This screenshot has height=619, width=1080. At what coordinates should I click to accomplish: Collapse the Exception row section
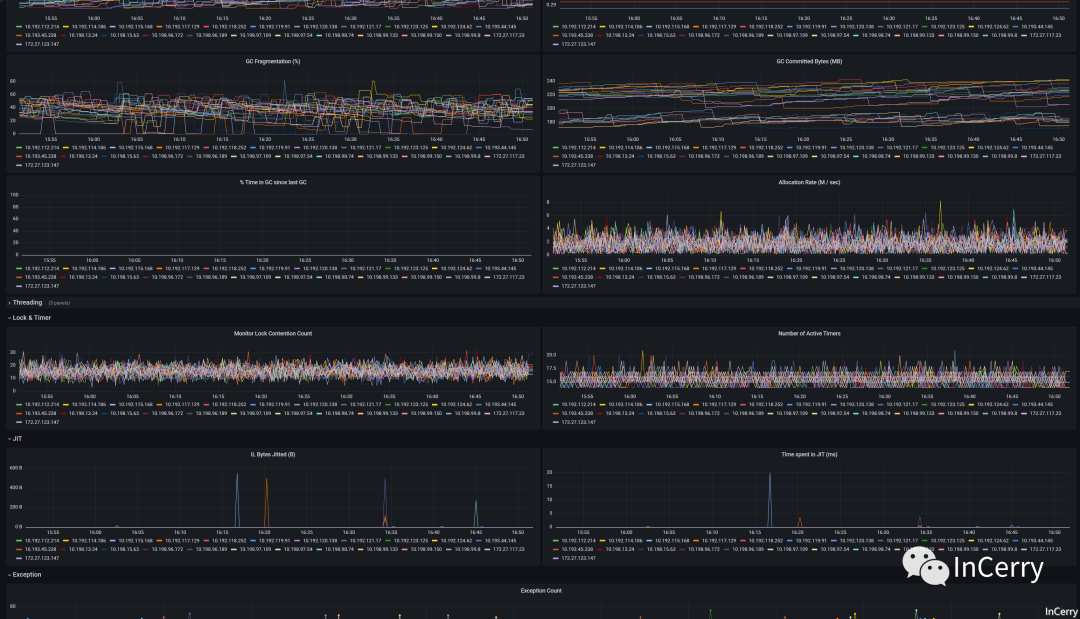[x=26, y=574]
